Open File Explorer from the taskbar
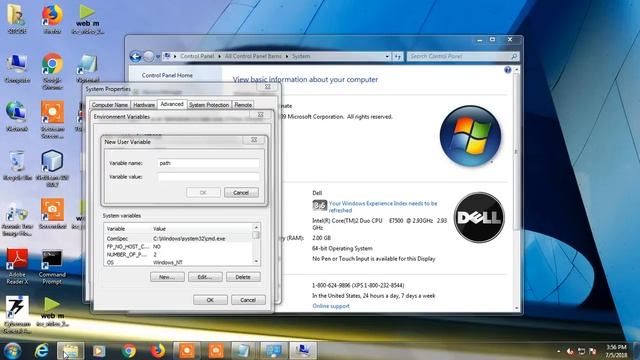 (x=70, y=351)
